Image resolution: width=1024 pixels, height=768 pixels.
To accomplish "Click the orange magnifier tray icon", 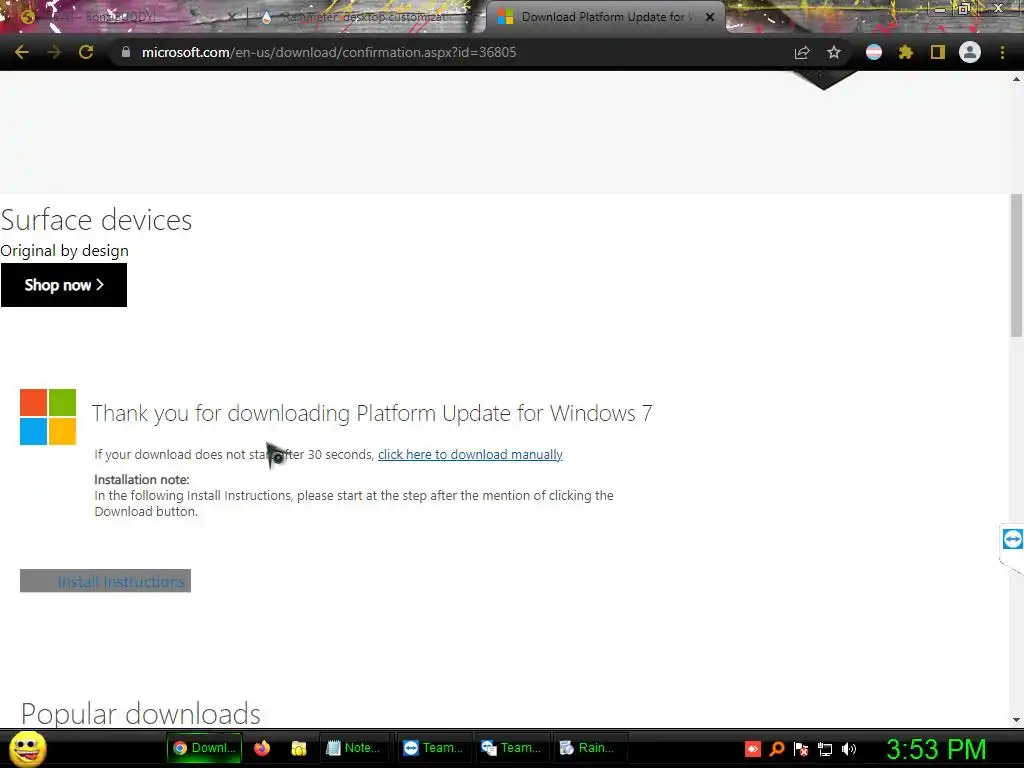I will [776, 748].
